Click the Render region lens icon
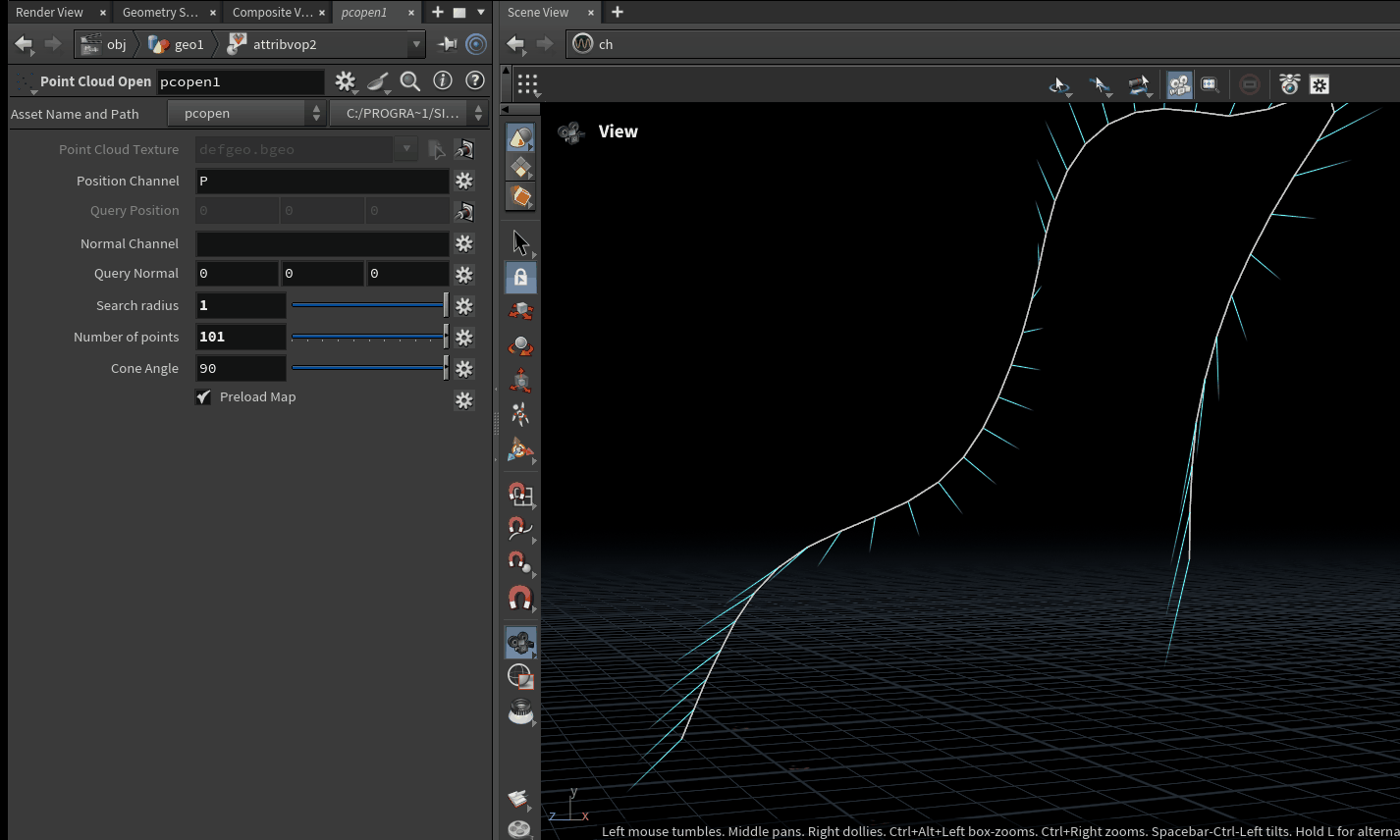The height and width of the screenshot is (840, 1400). 520,711
